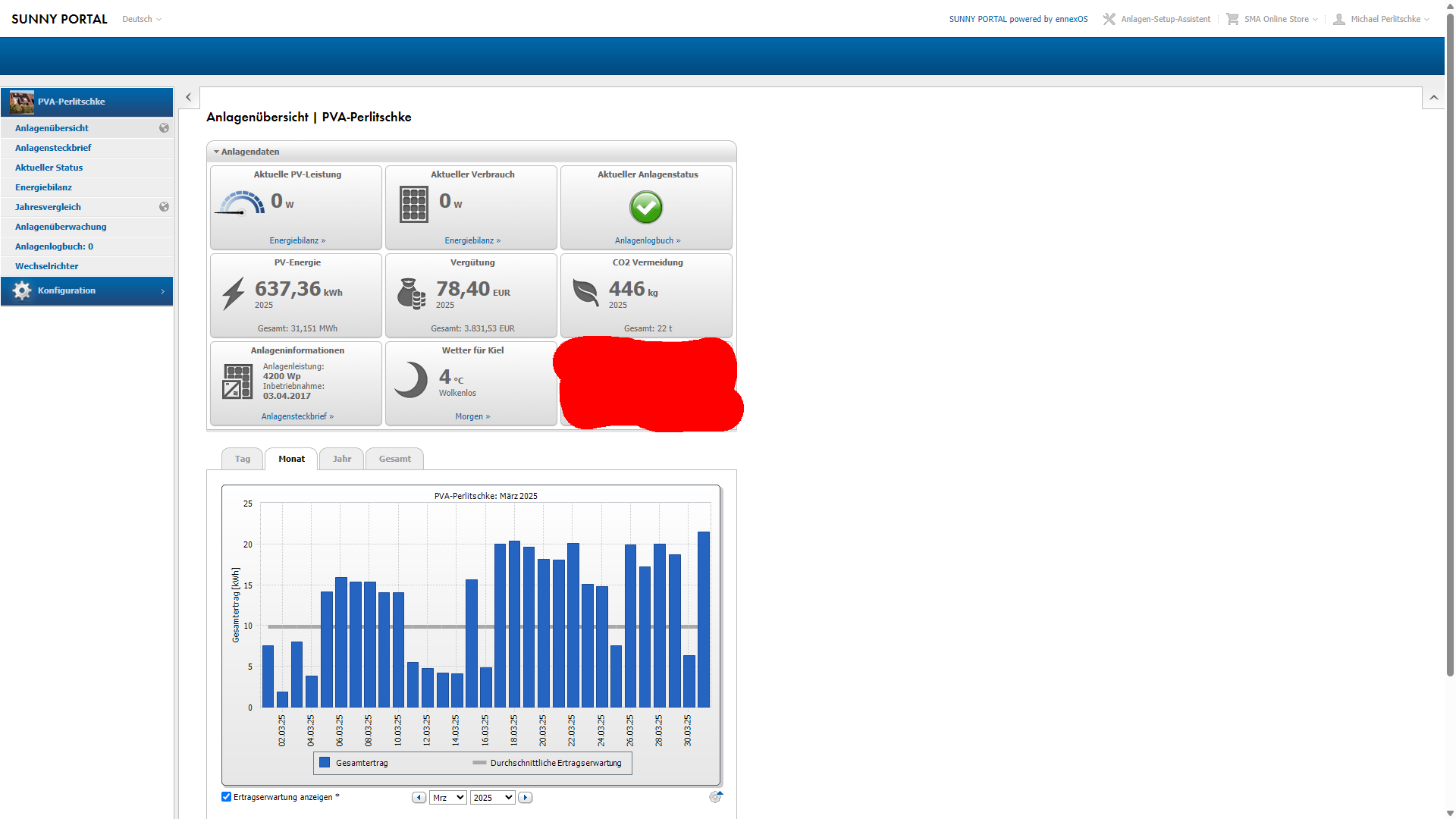This screenshot has height=819, width=1456.
Task: Go to previous month with left arrow
Action: (419, 798)
